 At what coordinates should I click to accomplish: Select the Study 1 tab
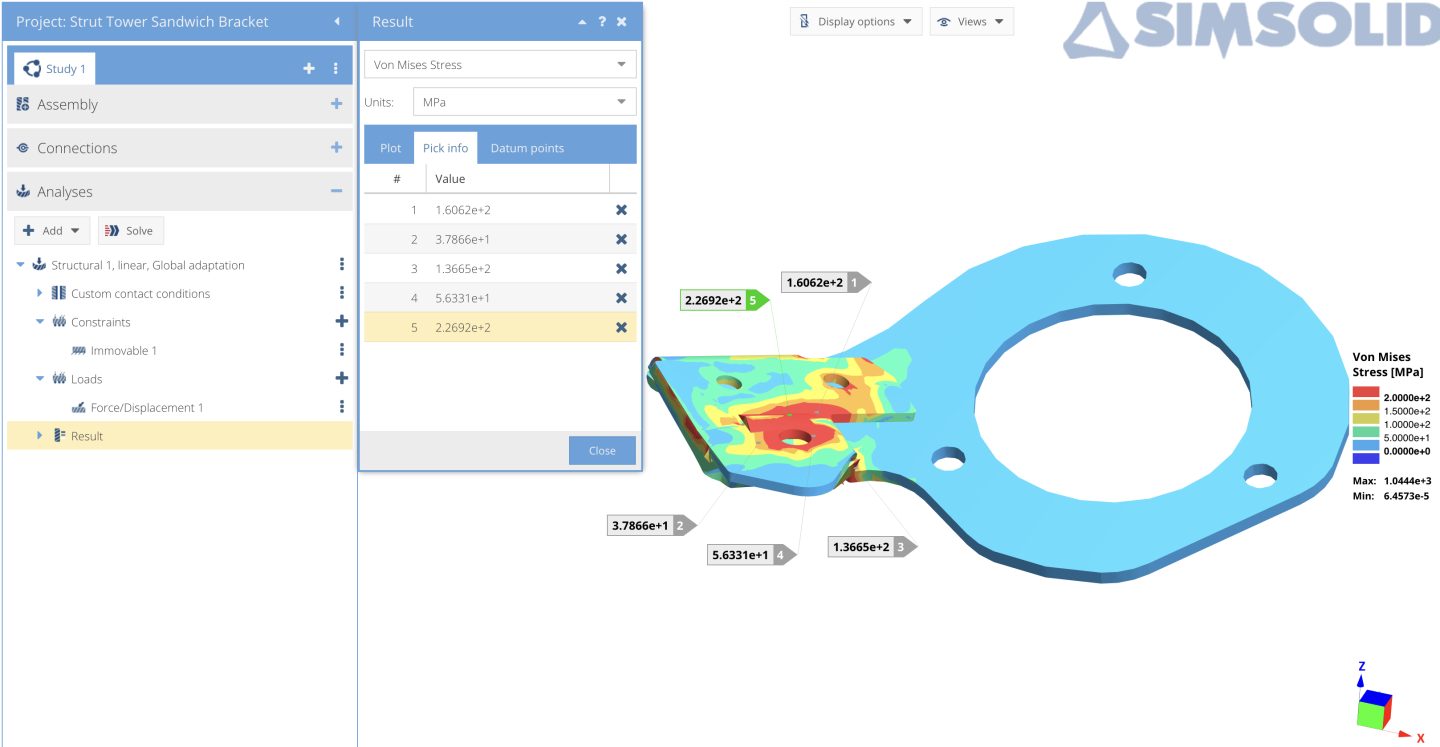[x=55, y=69]
